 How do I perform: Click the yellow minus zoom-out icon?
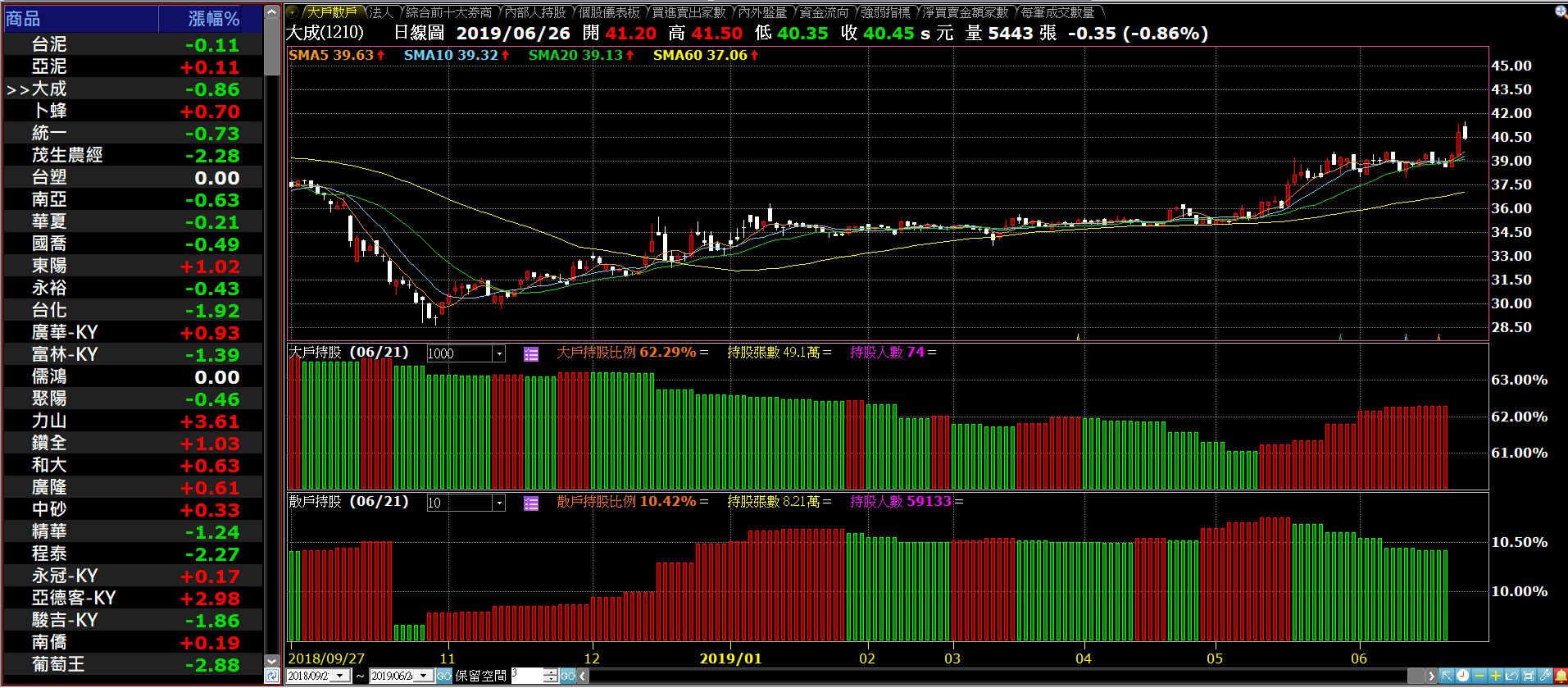coord(1479,676)
